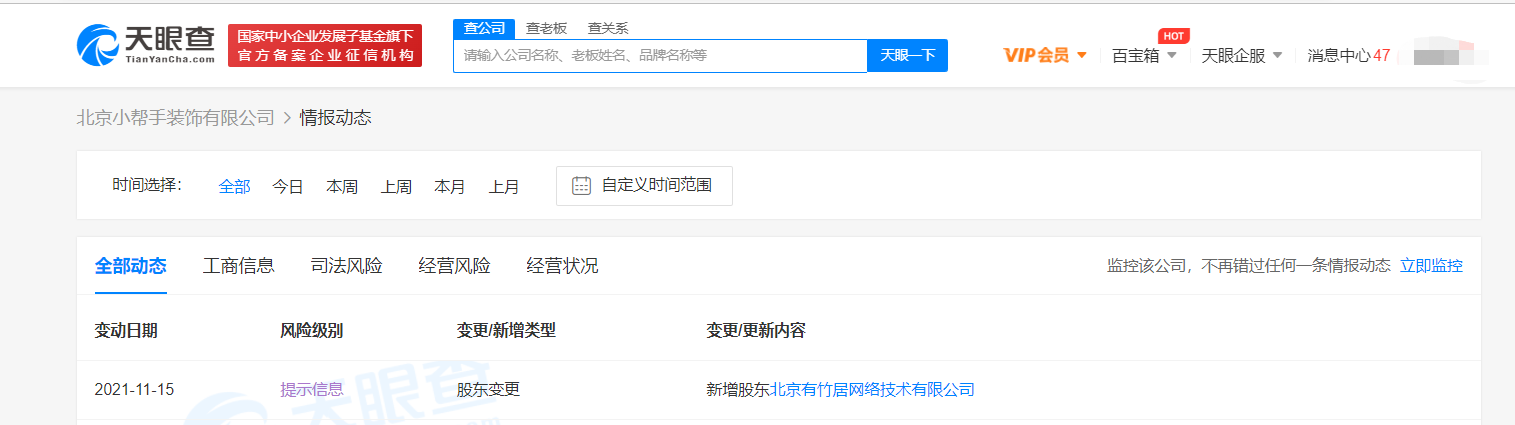Filter time by 上月
The width and height of the screenshot is (1515, 425).
(504, 187)
